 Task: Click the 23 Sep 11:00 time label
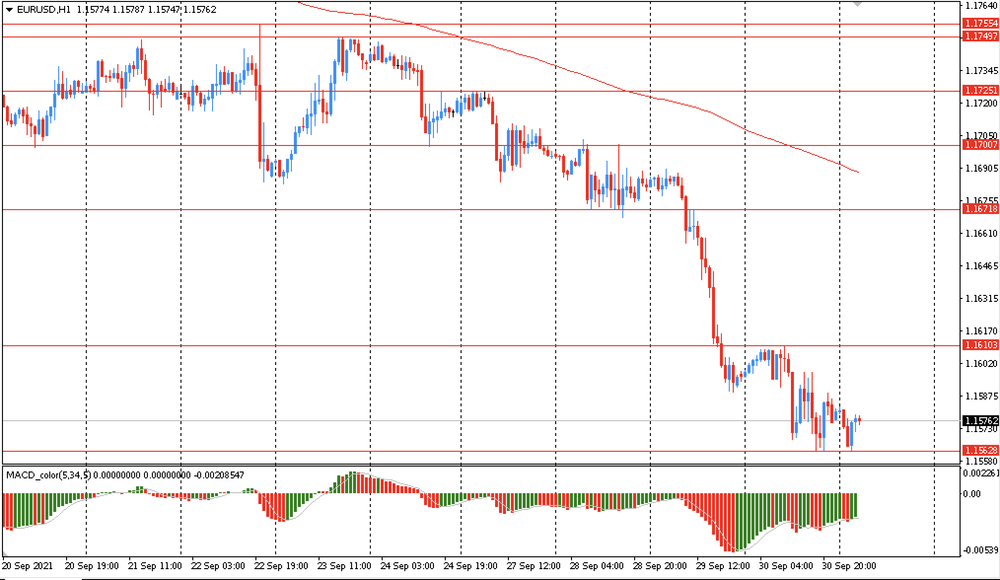click(x=344, y=566)
